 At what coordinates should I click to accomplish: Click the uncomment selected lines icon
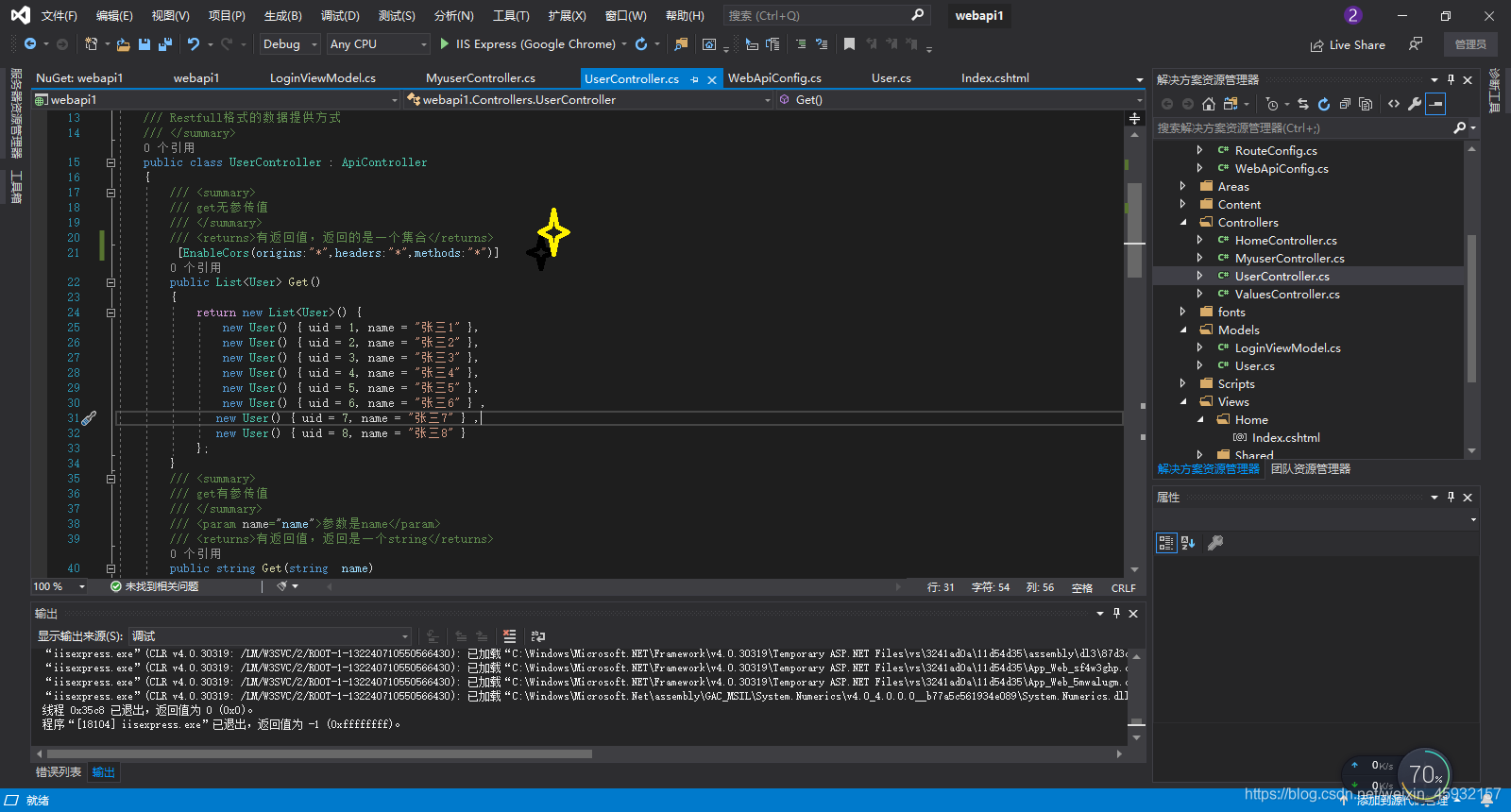coord(822,44)
